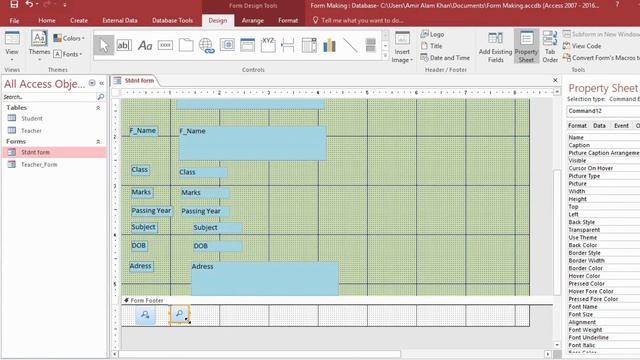The width and height of the screenshot is (640, 360).
Task: Click Add Existing Fields
Action: [496, 47]
